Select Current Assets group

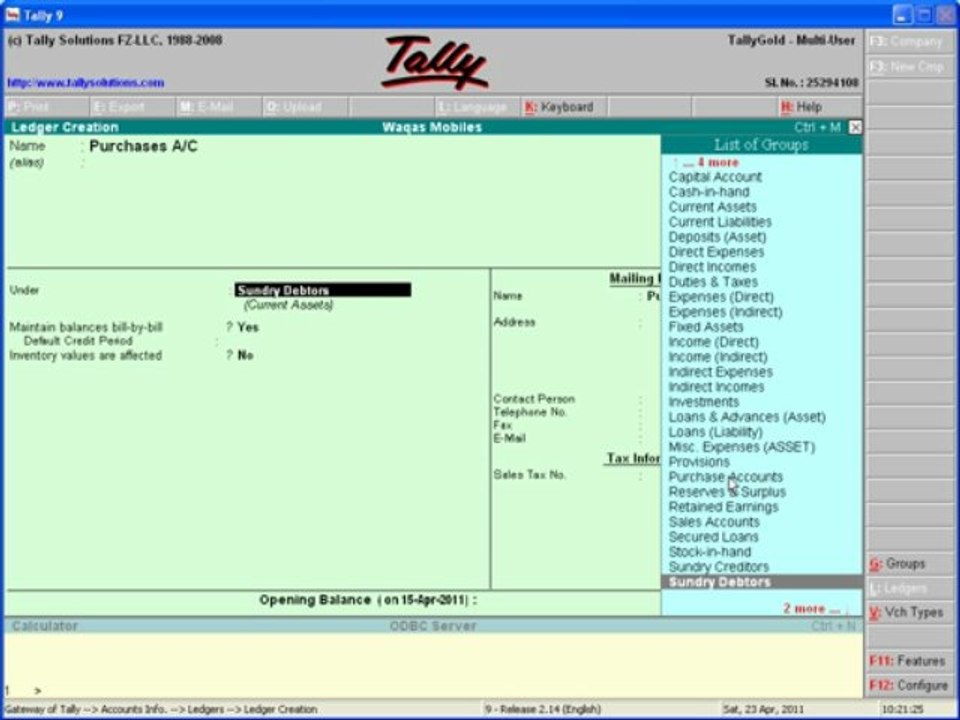(713, 207)
